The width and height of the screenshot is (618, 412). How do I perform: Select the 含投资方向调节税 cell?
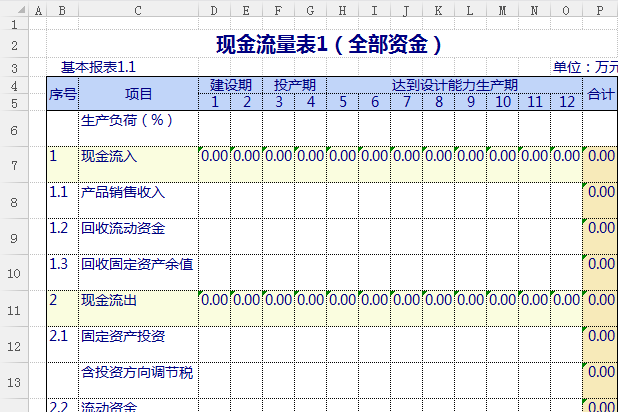coord(137,372)
